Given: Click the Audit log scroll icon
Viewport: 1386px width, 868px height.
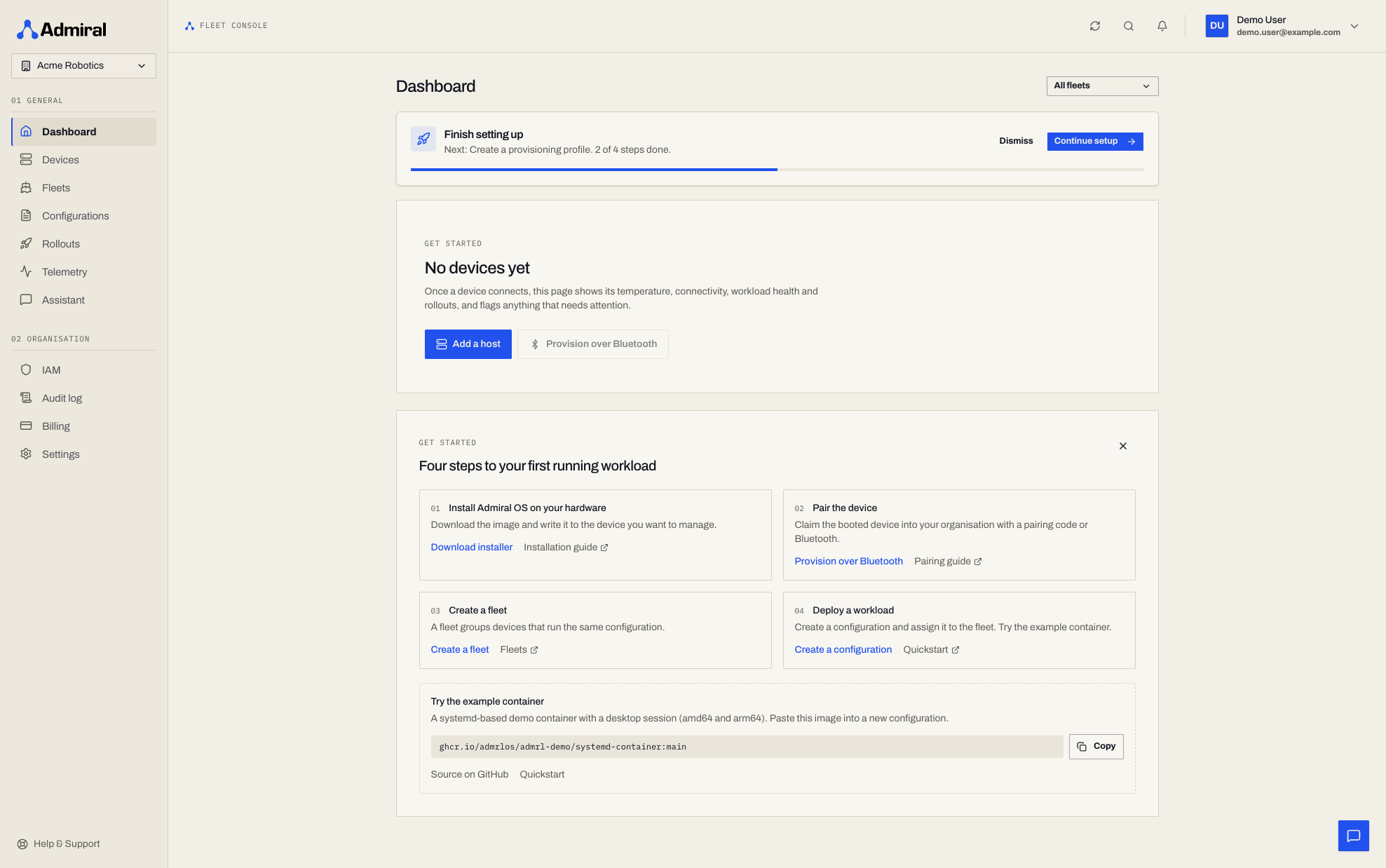Looking at the screenshot, I should pos(26,398).
